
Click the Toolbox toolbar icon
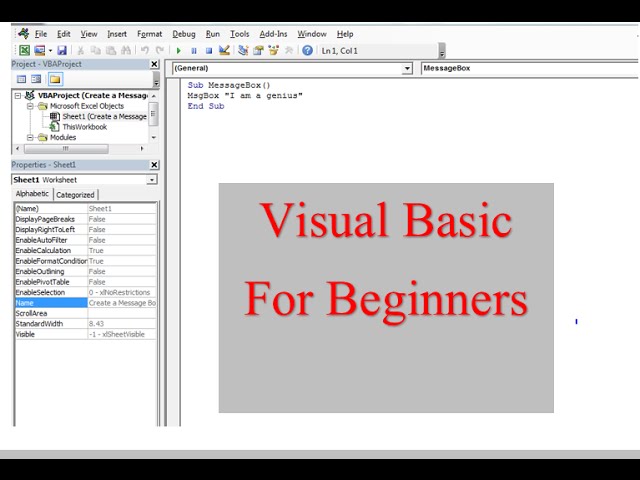(x=289, y=50)
